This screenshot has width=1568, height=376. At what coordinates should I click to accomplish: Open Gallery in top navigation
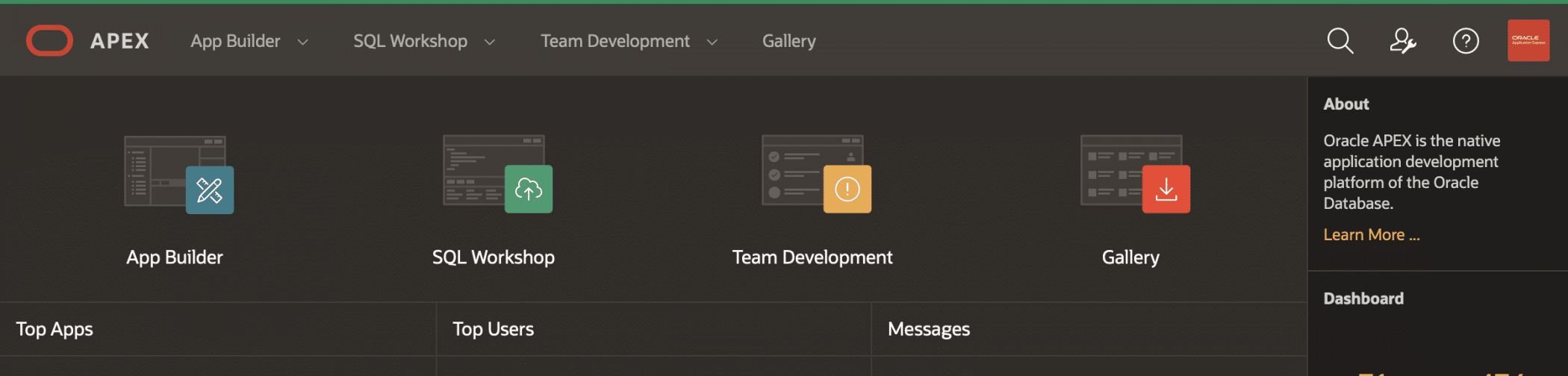click(x=789, y=41)
